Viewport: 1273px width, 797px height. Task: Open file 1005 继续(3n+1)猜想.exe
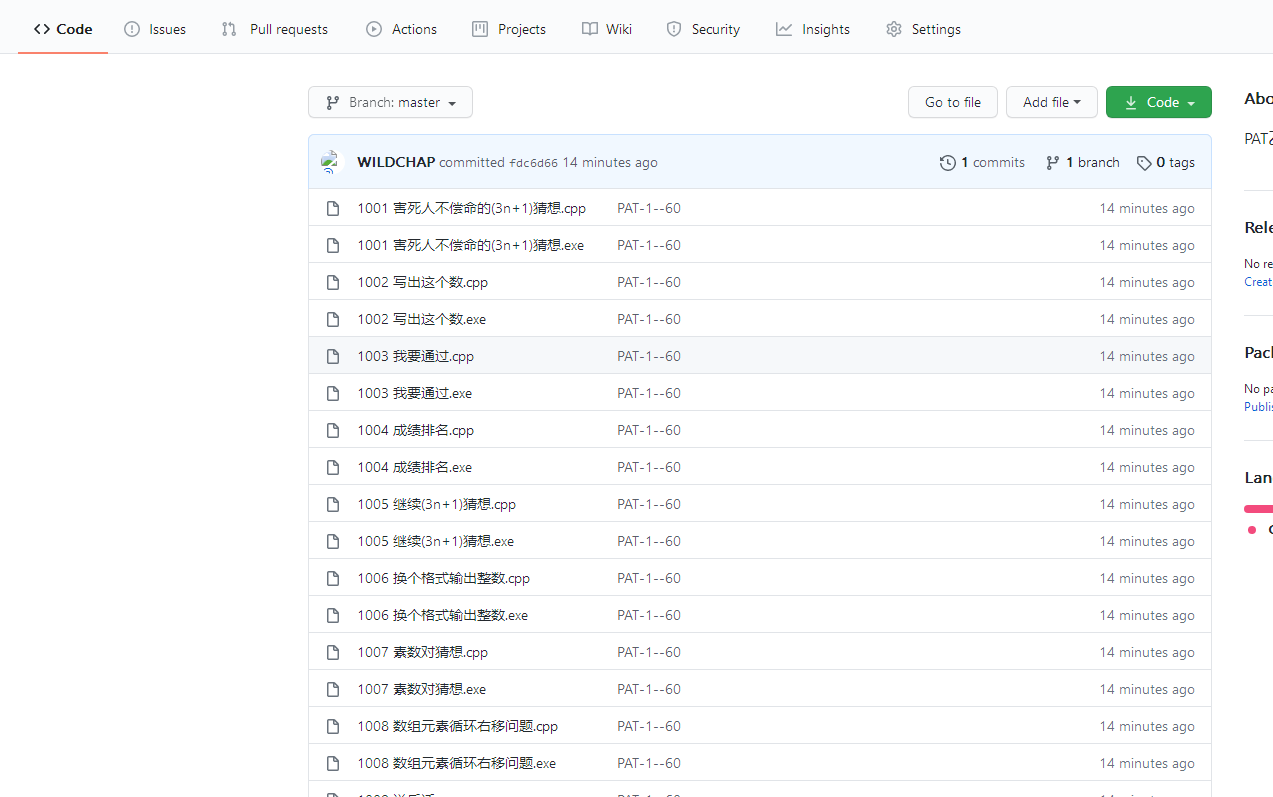(x=435, y=541)
